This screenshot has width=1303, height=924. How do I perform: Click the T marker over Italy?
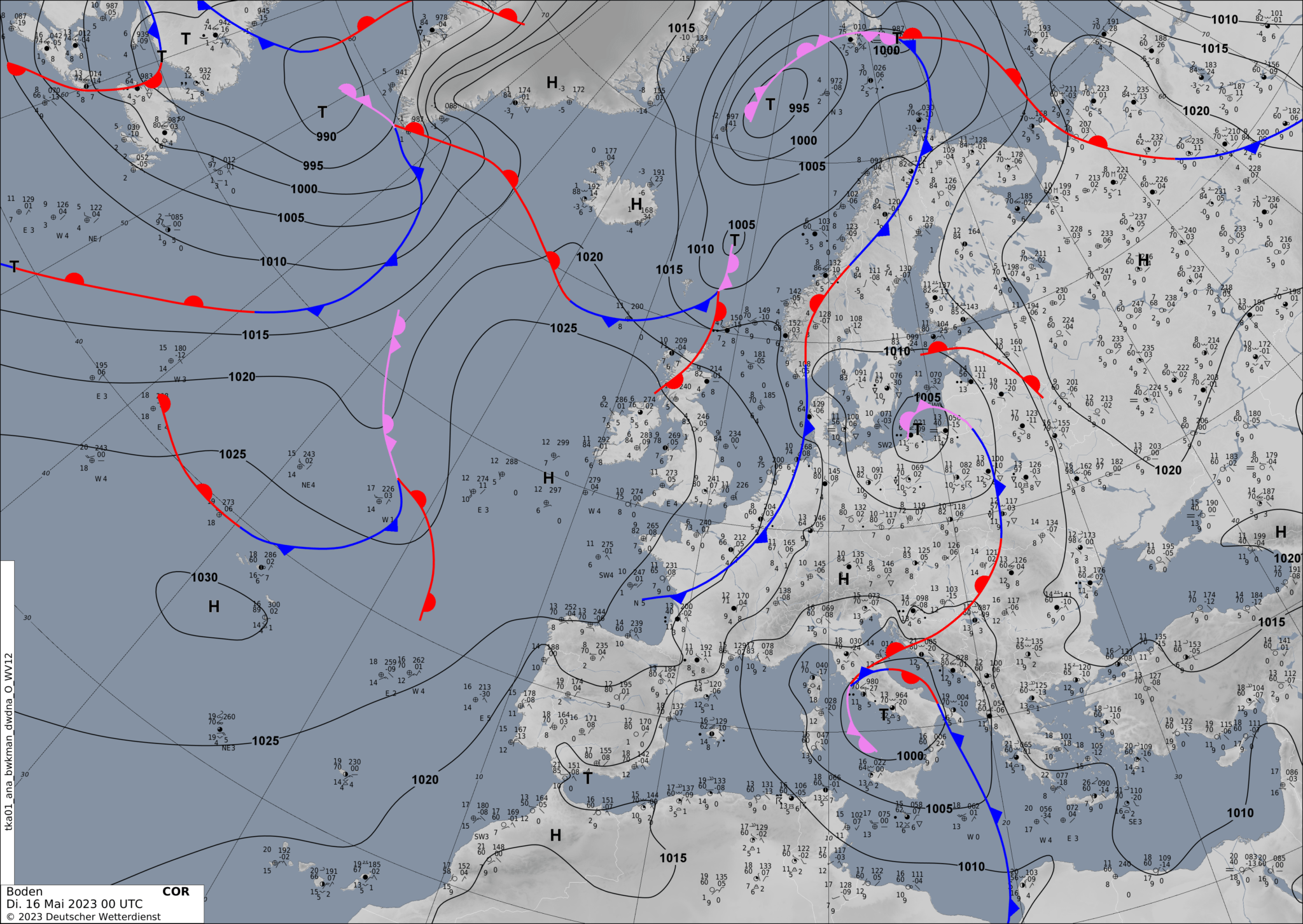[x=884, y=714]
